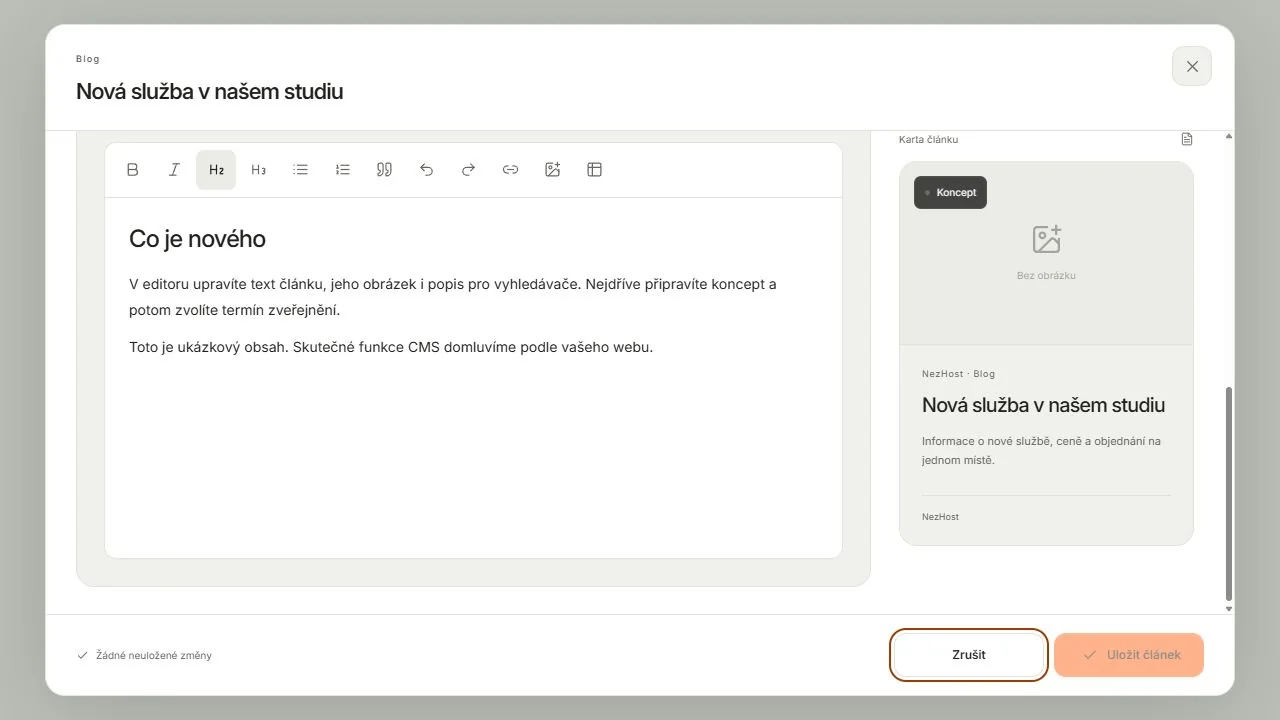Screen dimensions: 1280x720
Task: Click card description Informace o nové službě
Action: (1041, 451)
